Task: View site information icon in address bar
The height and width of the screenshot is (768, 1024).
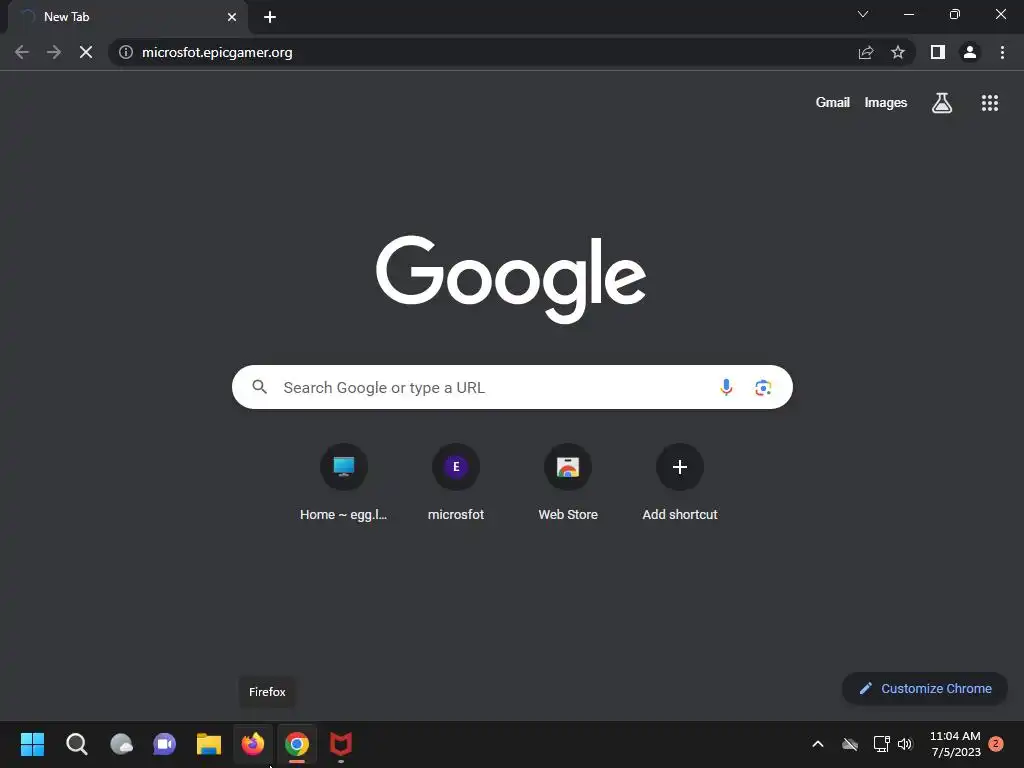Action: point(126,52)
